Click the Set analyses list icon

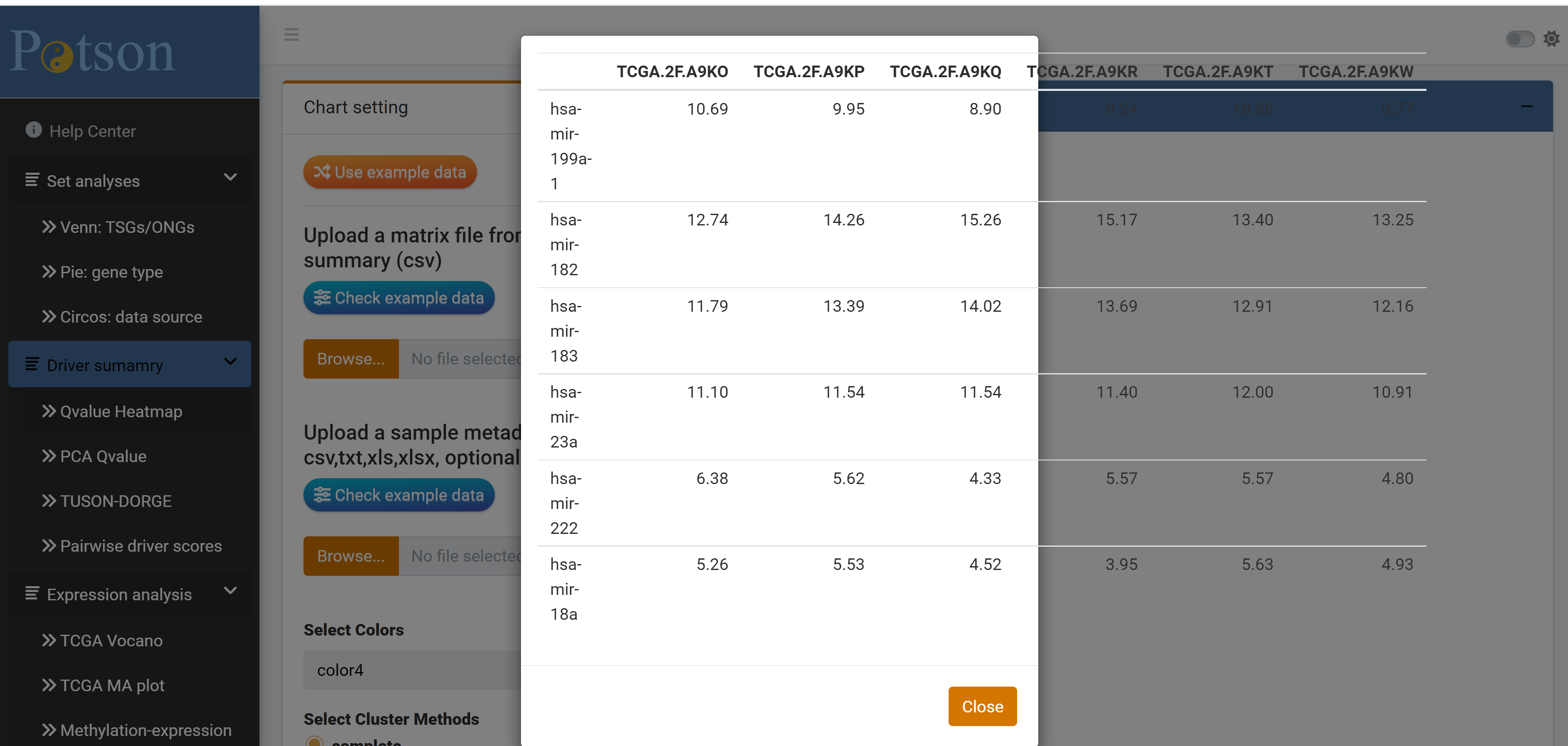[32, 179]
